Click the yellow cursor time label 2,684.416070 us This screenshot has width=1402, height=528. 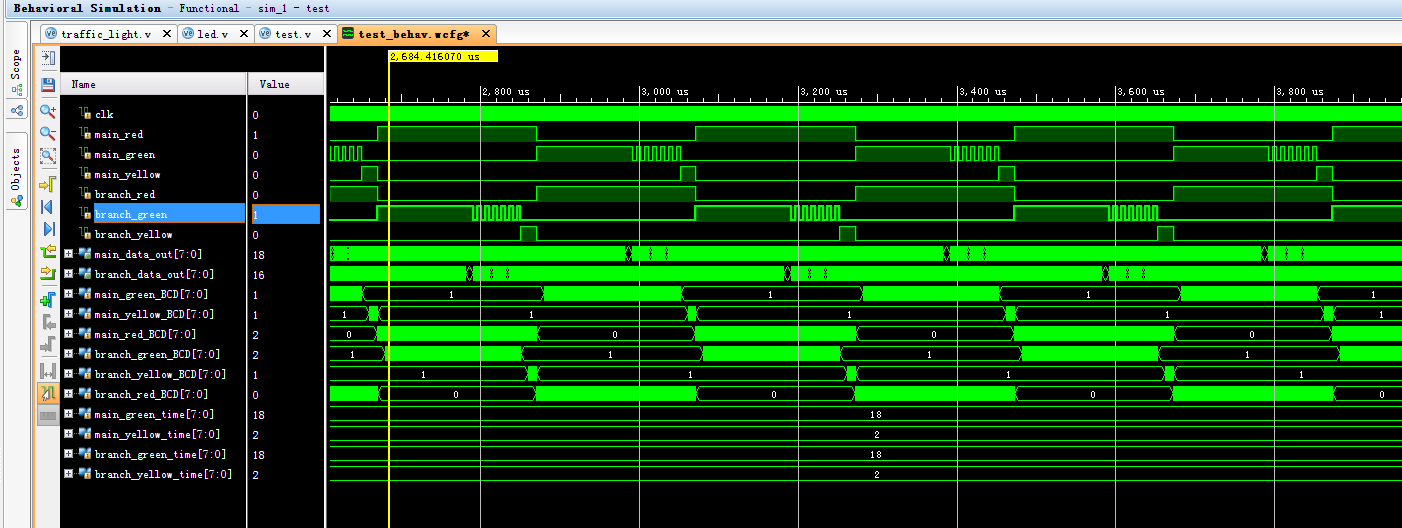tap(443, 57)
